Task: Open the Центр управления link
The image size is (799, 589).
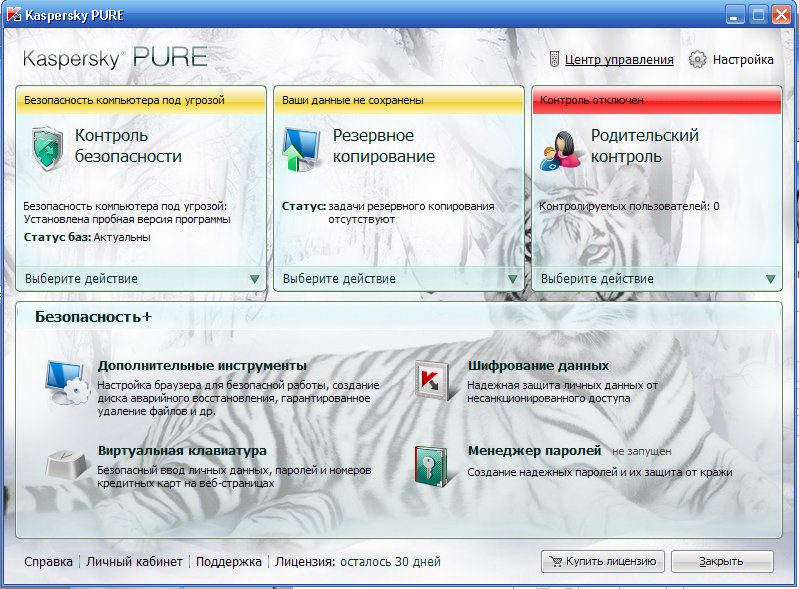Action: [x=619, y=60]
